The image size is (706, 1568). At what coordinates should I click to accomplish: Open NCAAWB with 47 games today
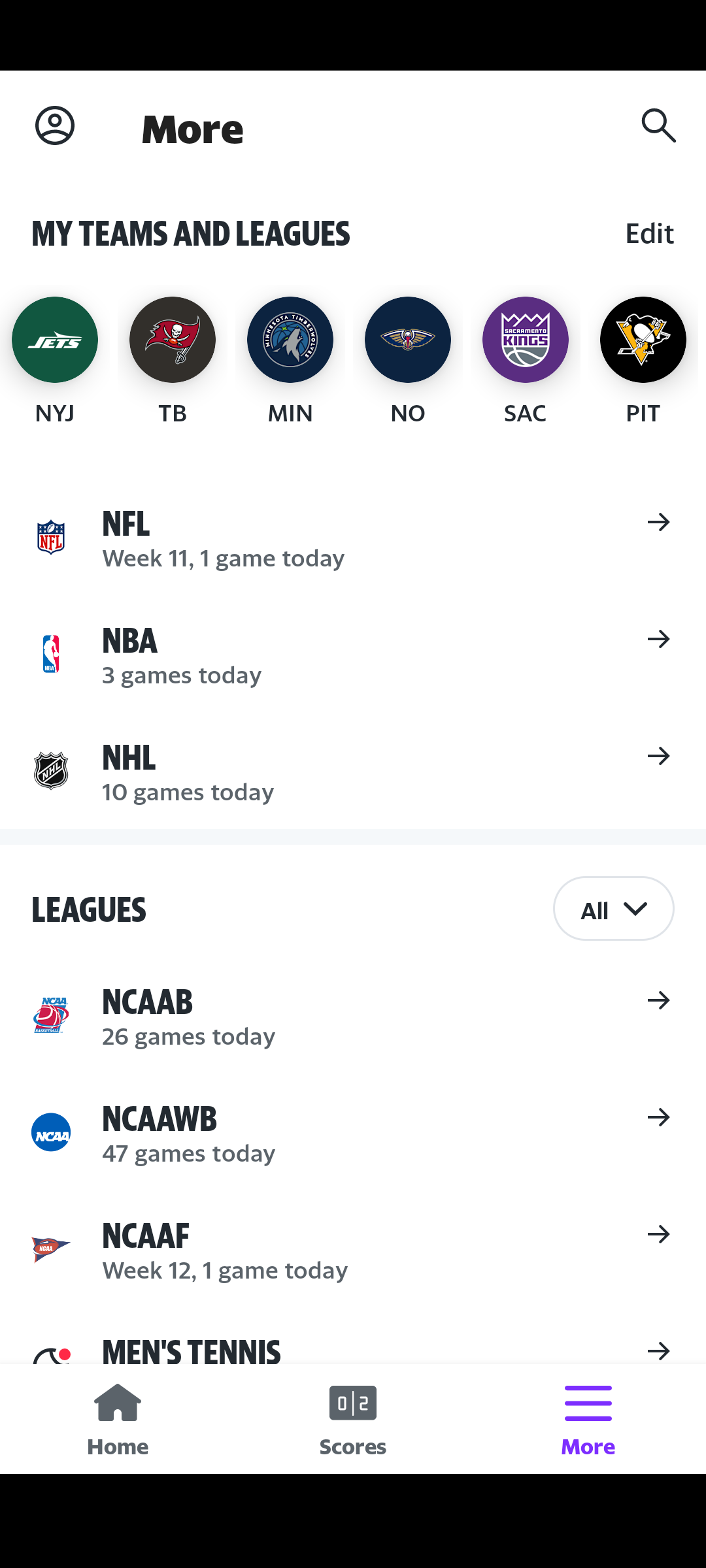353,1134
